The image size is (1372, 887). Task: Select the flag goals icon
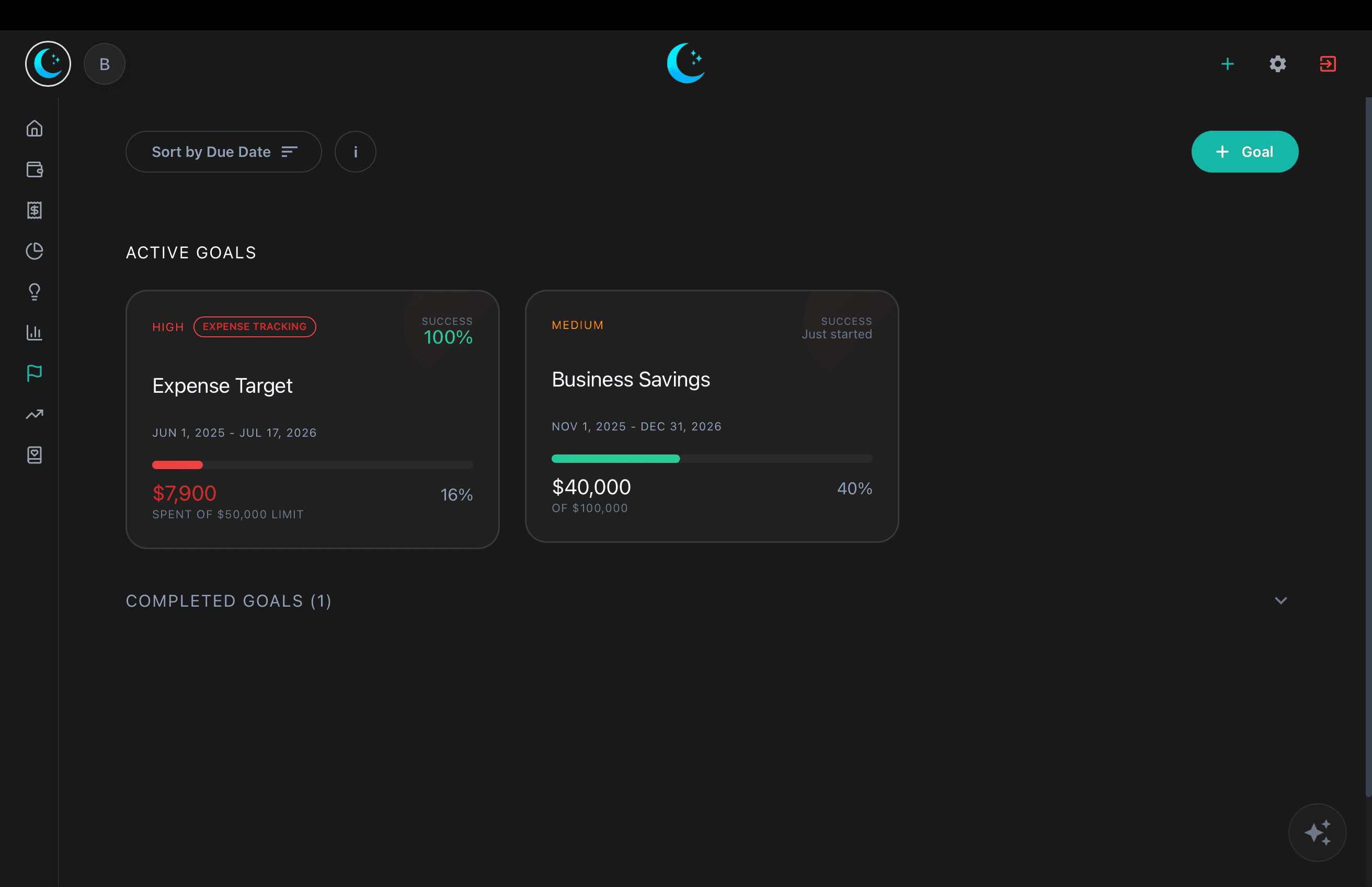click(35, 373)
